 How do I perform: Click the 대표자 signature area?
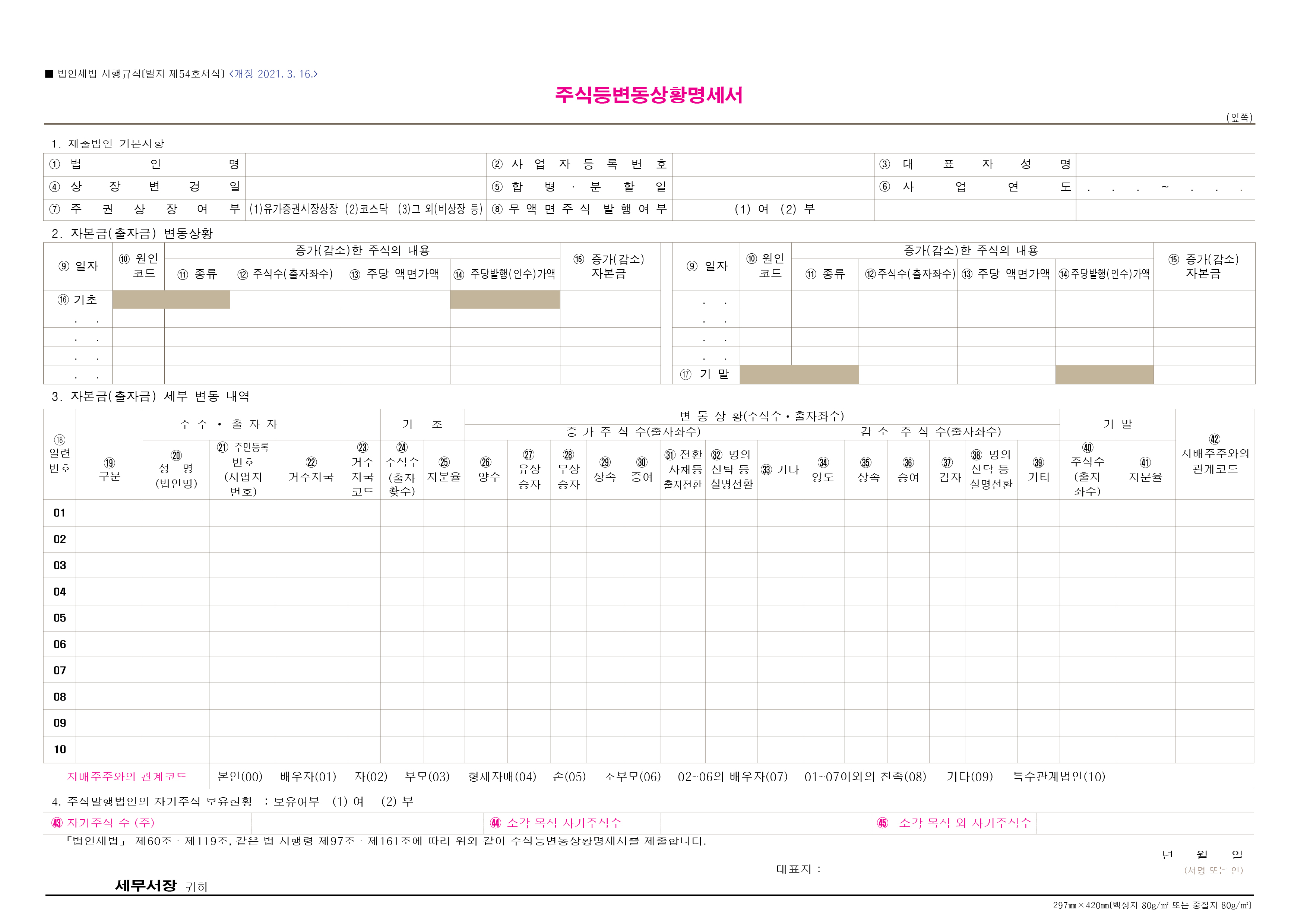pyautogui.click(x=968, y=869)
